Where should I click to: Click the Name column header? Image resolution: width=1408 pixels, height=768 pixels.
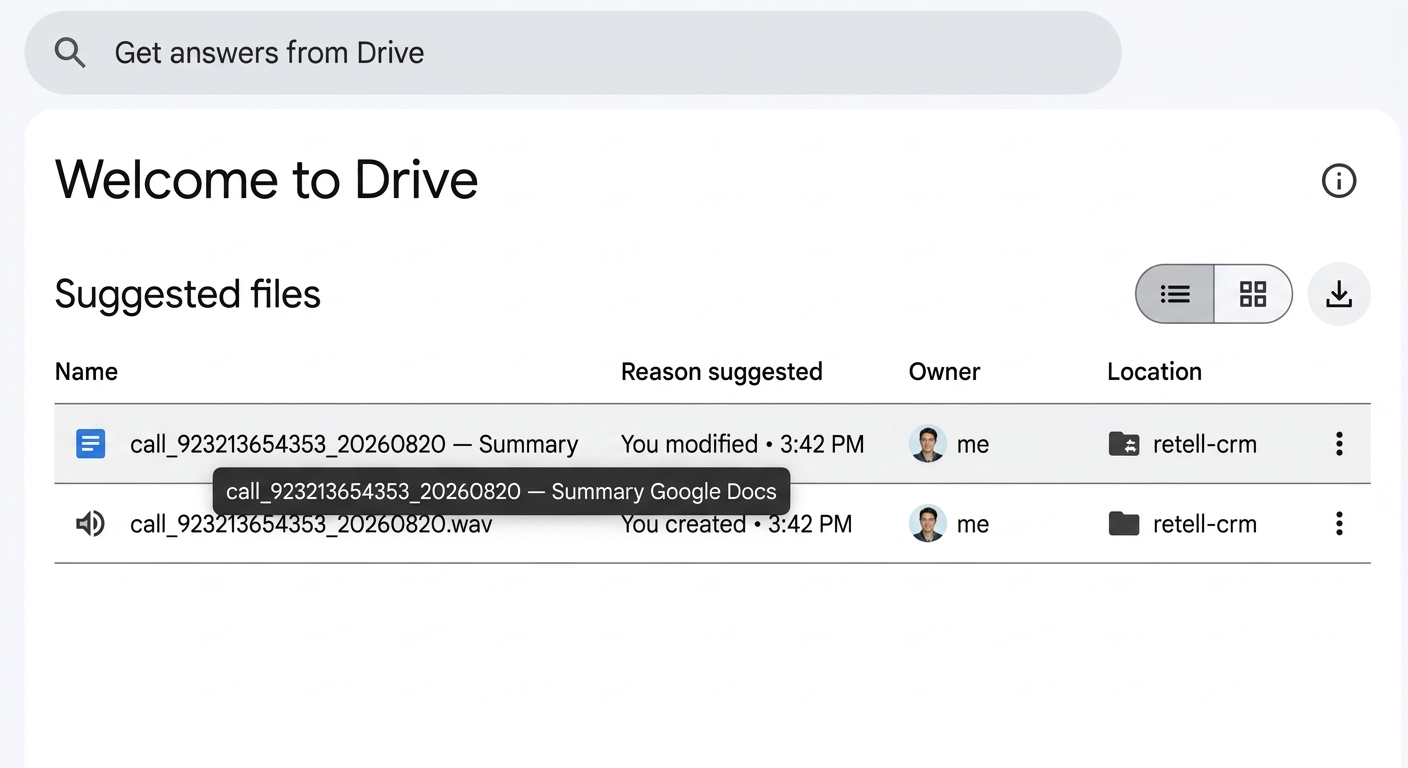click(86, 372)
